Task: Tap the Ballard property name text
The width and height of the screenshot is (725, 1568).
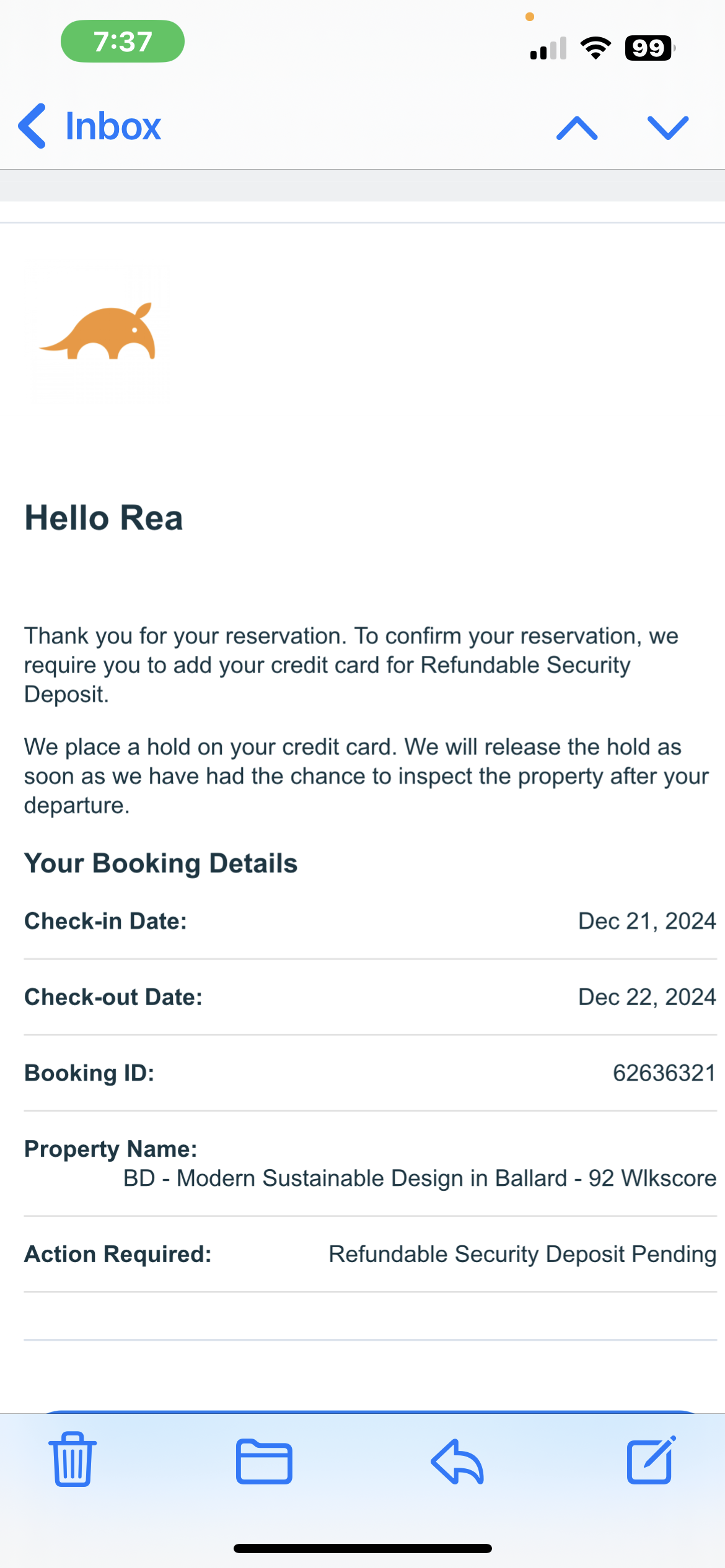Action: [x=420, y=1178]
